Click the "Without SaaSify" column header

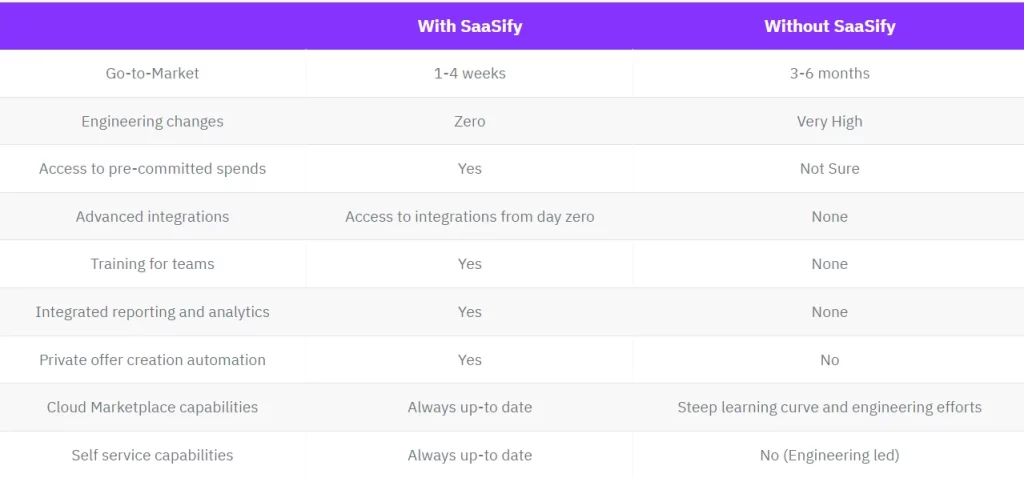(x=830, y=27)
